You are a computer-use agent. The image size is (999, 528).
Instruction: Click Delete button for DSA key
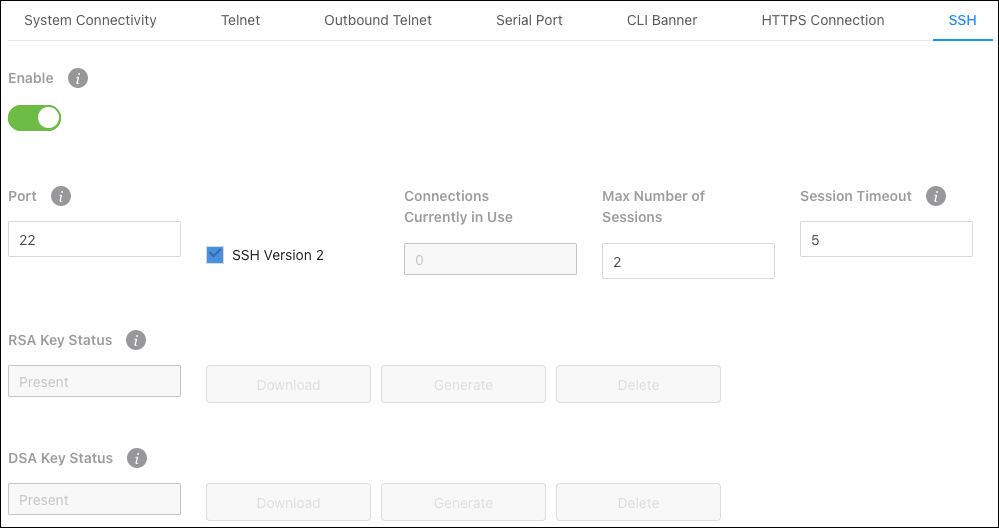point(638,503)
